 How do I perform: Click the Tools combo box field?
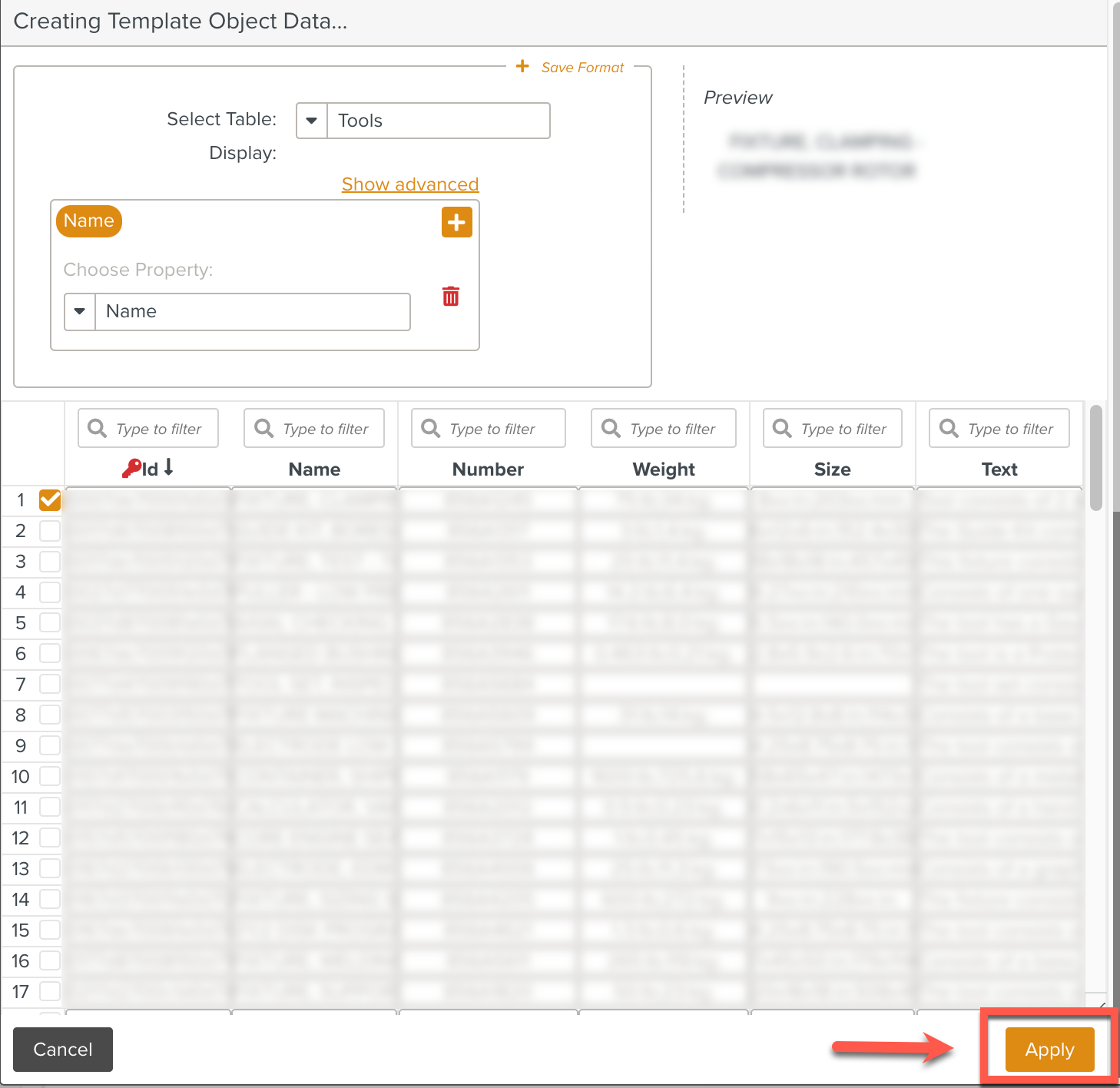pos(438,121)
